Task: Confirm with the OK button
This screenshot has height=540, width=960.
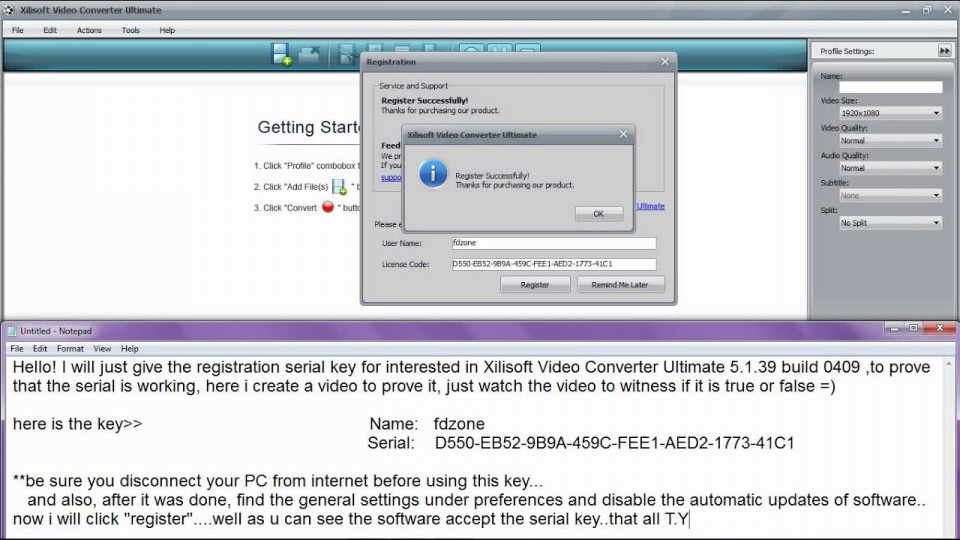Action: (599, 214)
